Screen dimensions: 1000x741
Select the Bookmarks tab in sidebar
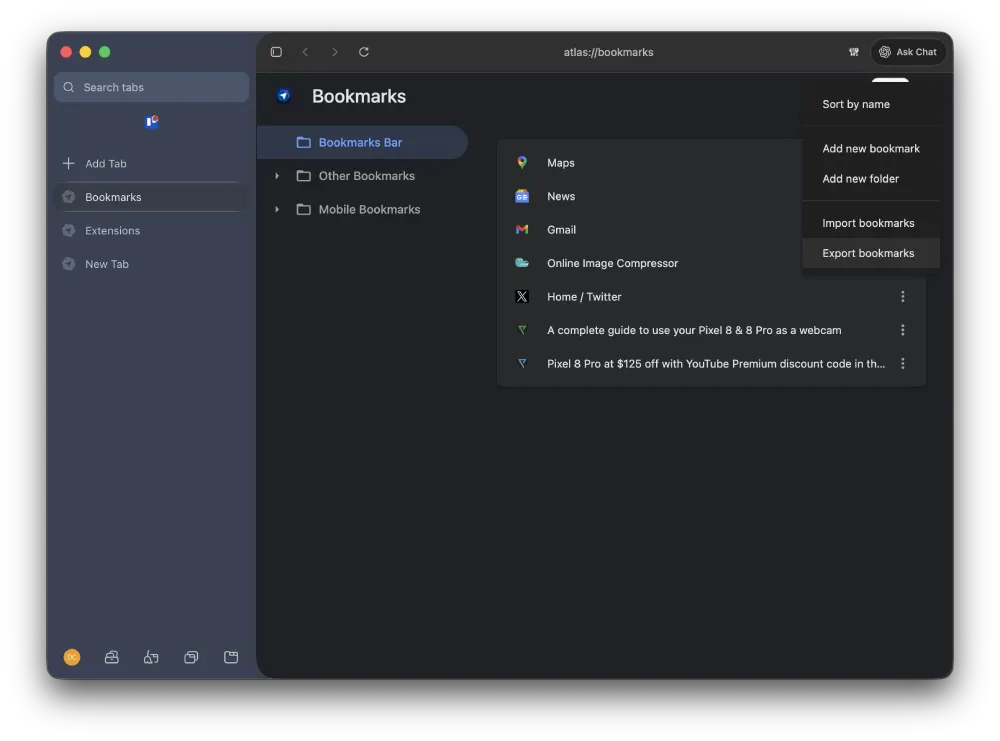coord(152,197)
